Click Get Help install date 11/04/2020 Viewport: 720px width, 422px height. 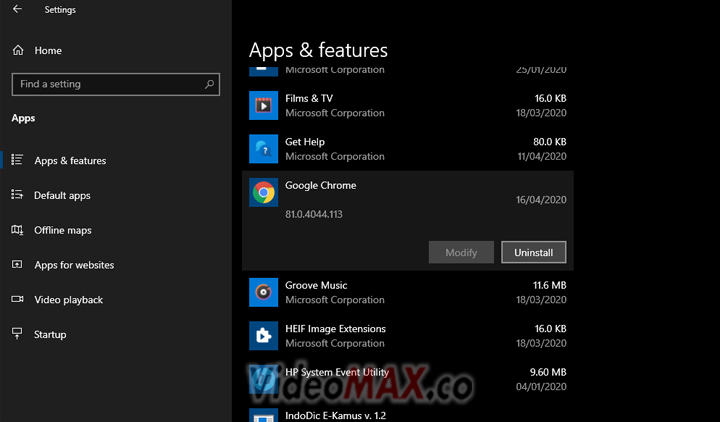542,156
